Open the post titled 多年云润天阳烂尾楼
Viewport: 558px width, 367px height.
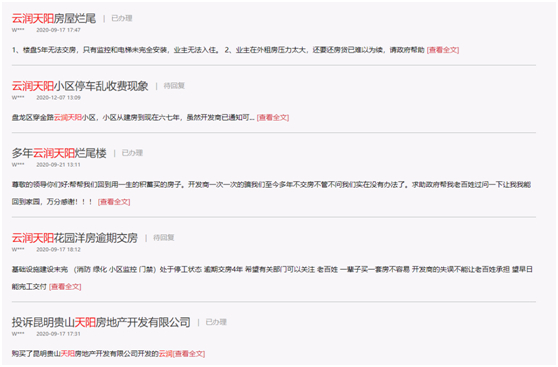(59, 153)
